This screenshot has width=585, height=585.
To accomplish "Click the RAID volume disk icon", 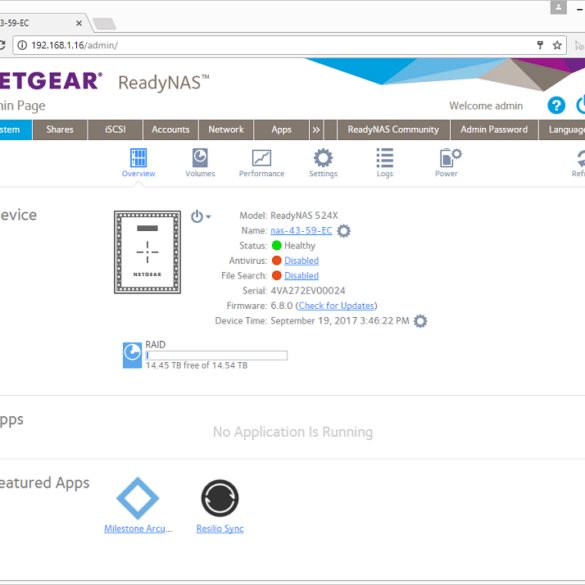I will [x=132, y=355].
